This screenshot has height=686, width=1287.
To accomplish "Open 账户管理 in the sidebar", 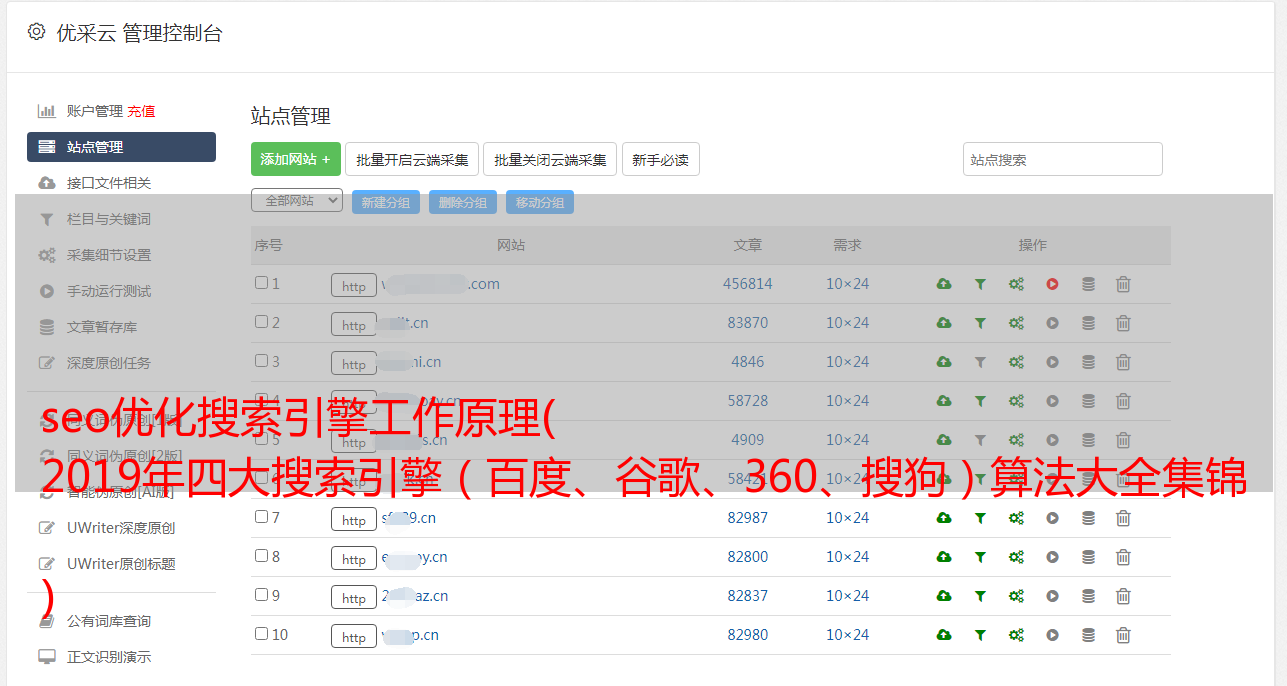I will pyautogui.click(x=94, y=111).
